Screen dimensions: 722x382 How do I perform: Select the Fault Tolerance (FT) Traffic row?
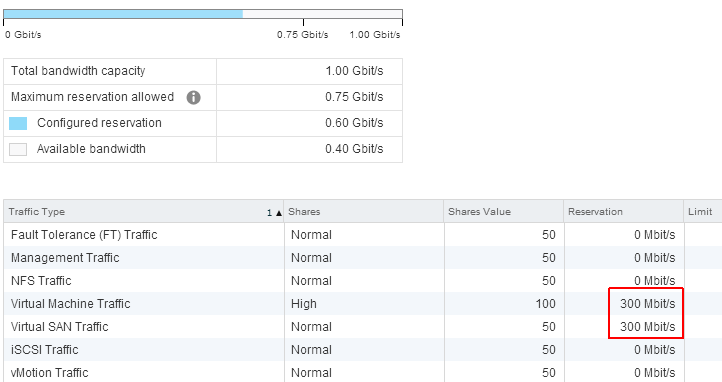pyautogui.click(x=363, y=235)
